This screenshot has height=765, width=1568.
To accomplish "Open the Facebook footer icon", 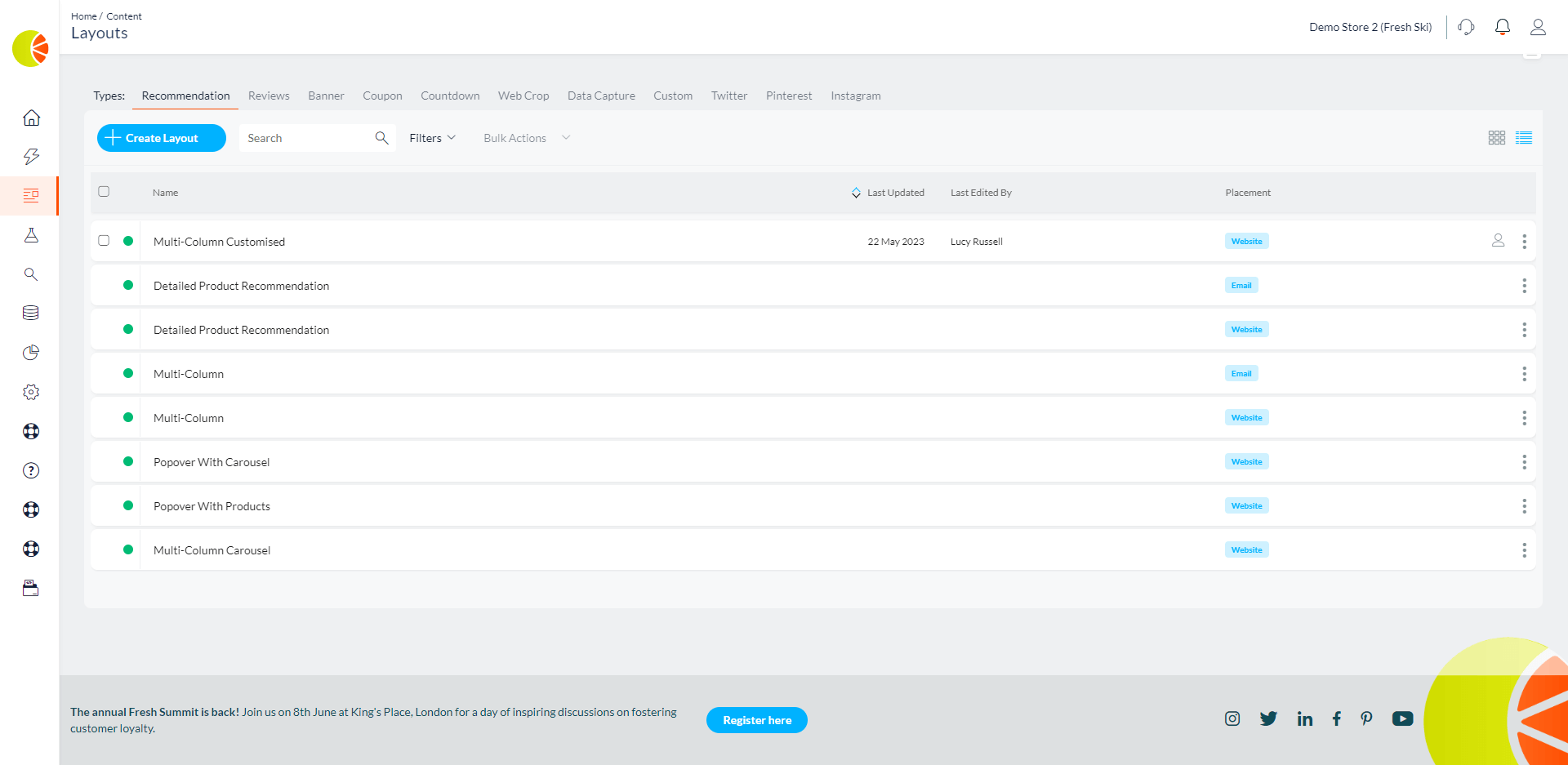I will (1336, 718).
